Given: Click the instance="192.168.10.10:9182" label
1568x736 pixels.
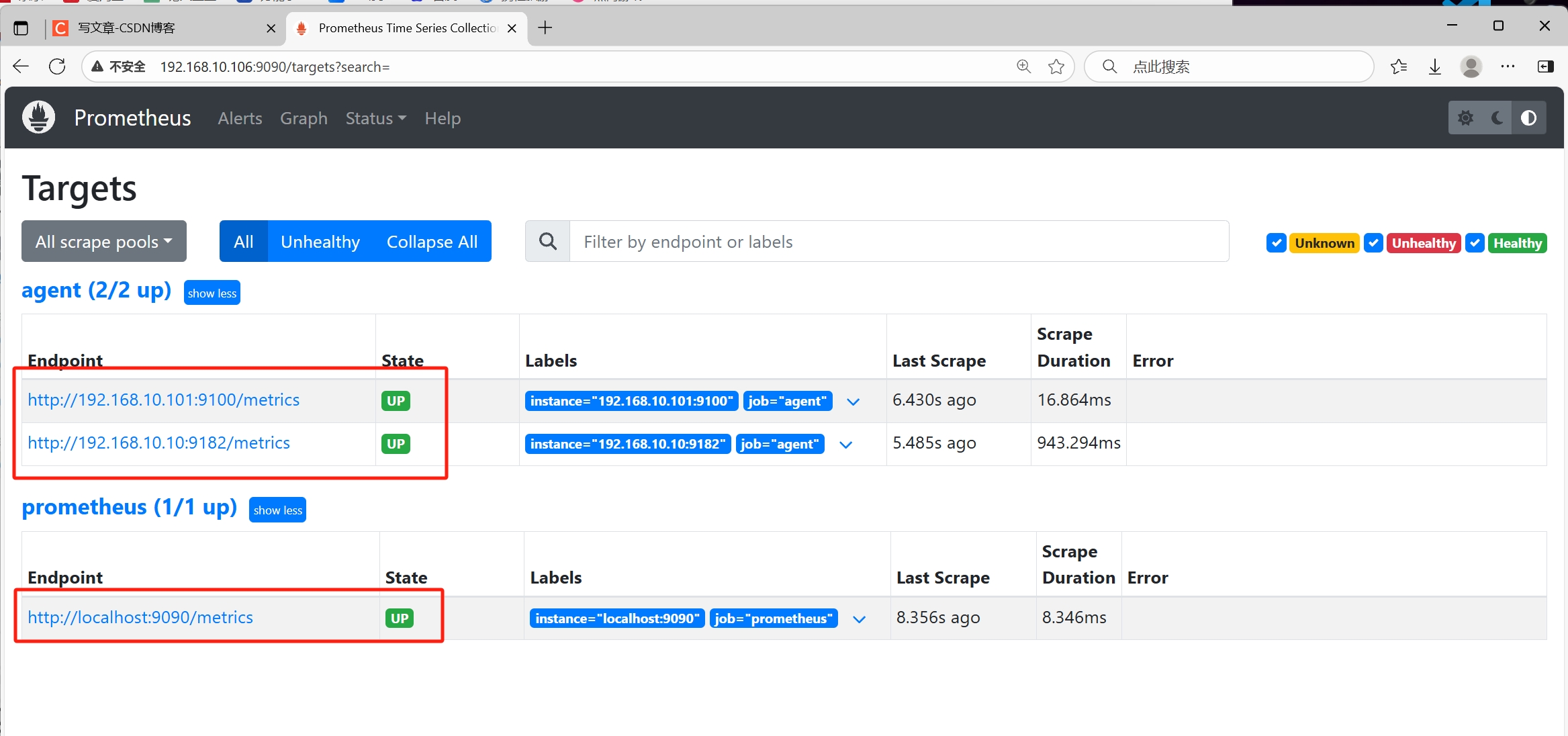Looking at the screenshot, I should tap(627, 444).
